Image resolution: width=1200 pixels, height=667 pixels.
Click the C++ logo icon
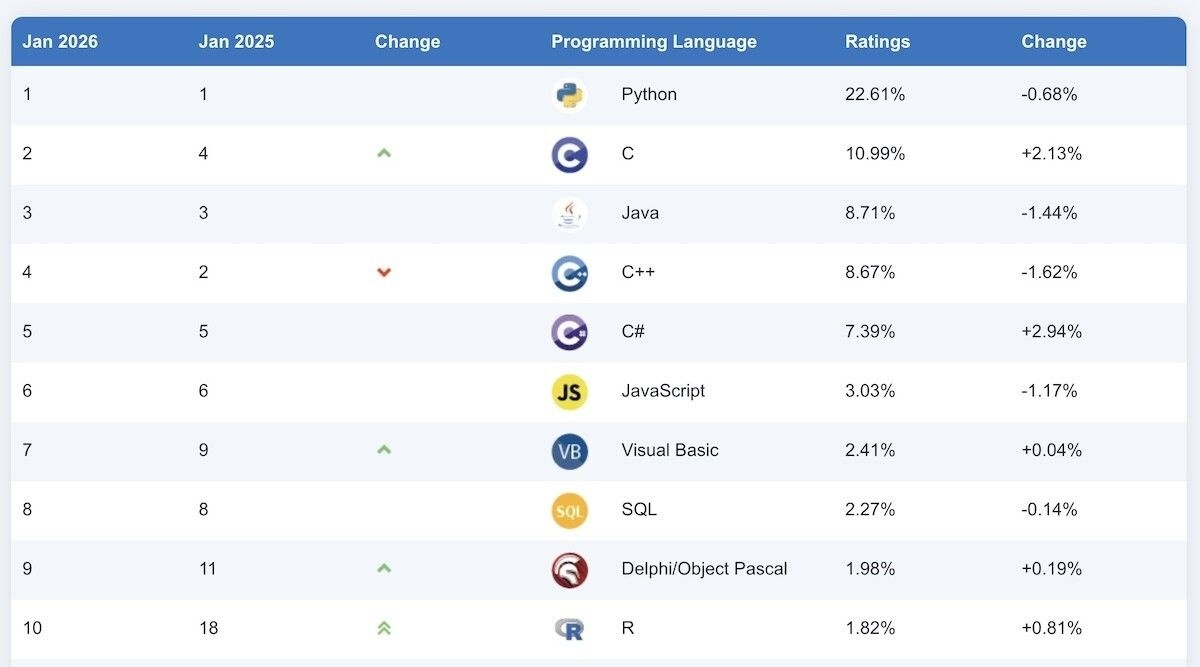pos(569,272)
